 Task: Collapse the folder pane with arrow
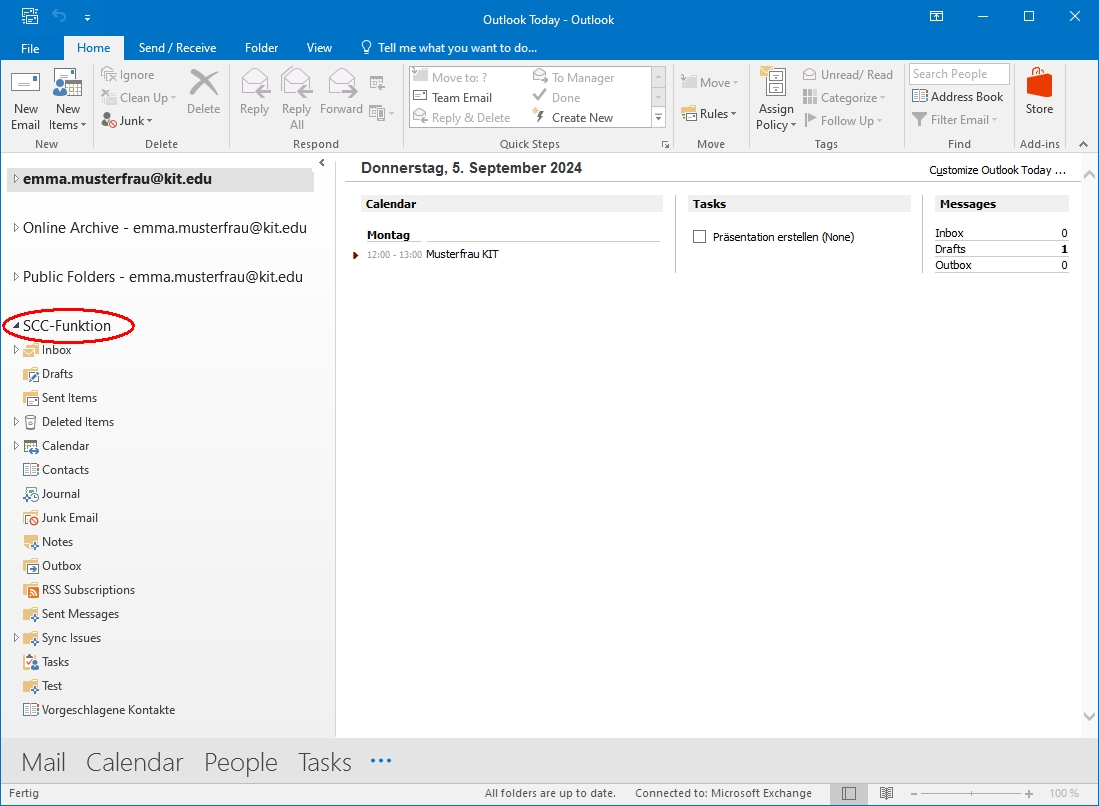coord(322,163)
